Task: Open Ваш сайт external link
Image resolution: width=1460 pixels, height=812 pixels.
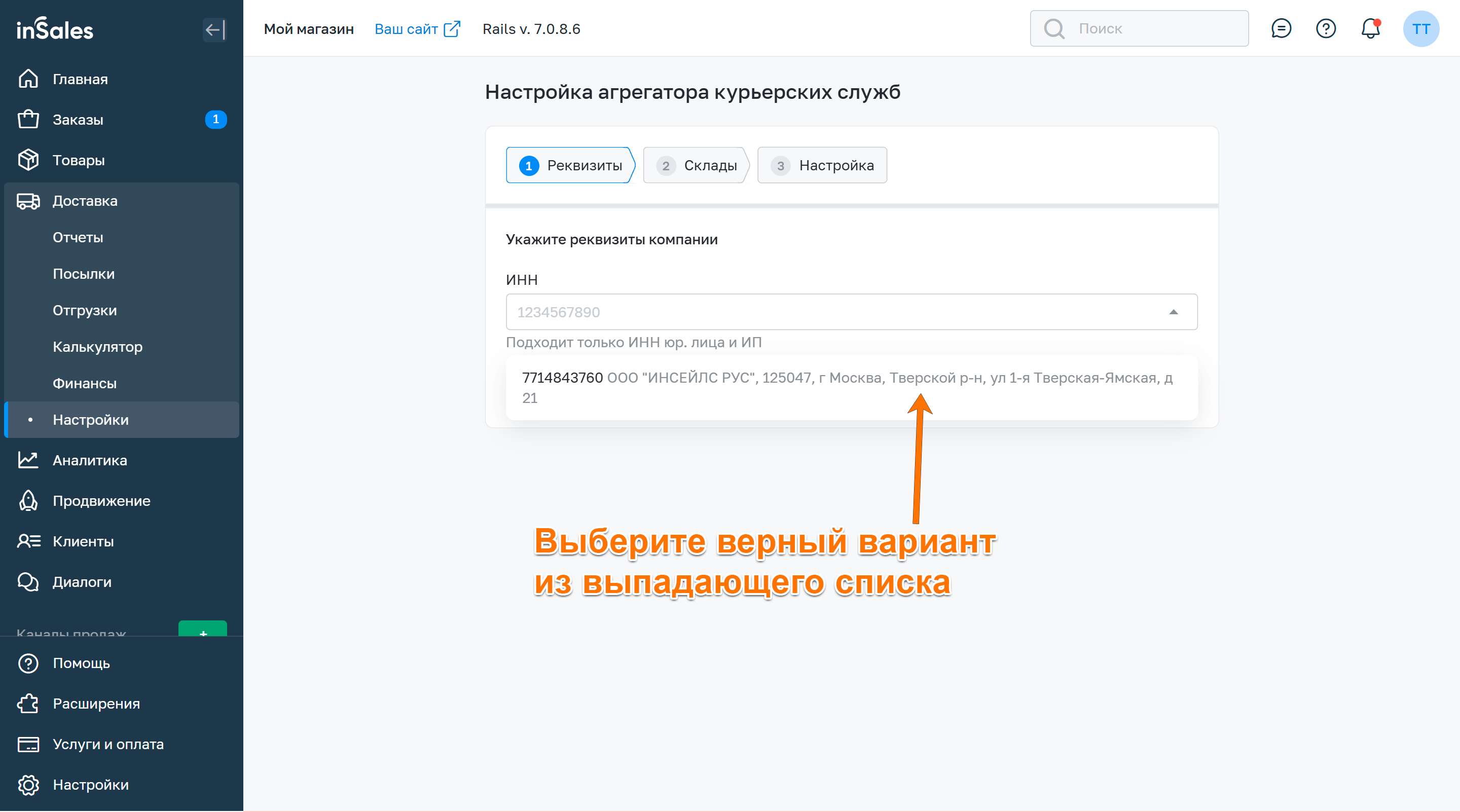Action: coord(417,29)
